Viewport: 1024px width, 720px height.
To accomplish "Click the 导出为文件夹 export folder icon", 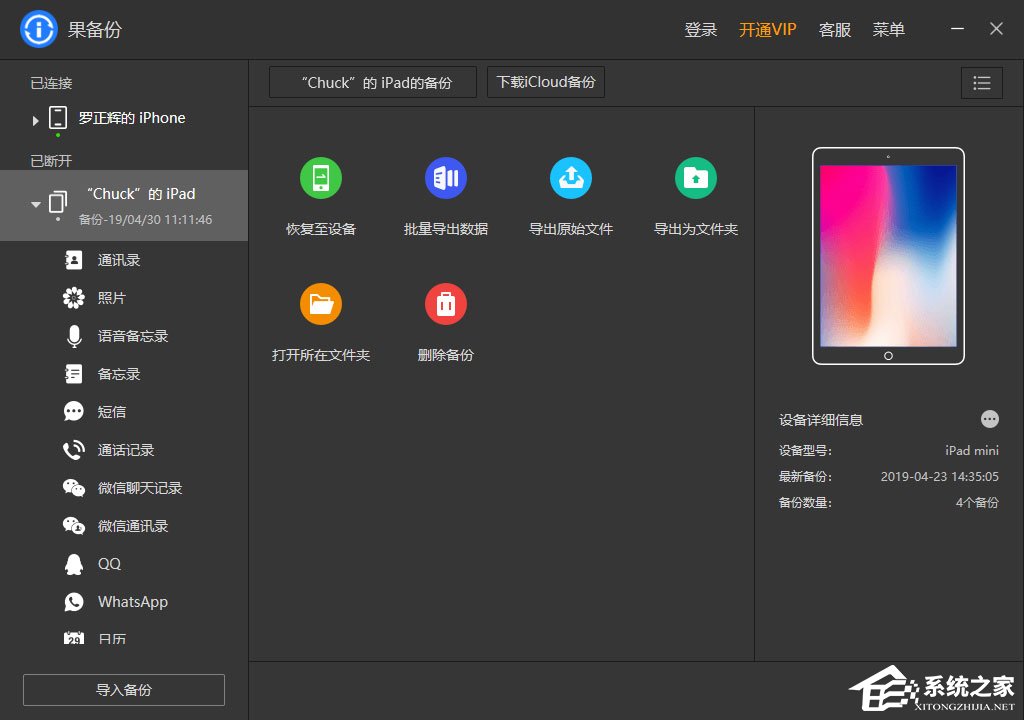I will (696, 177).
